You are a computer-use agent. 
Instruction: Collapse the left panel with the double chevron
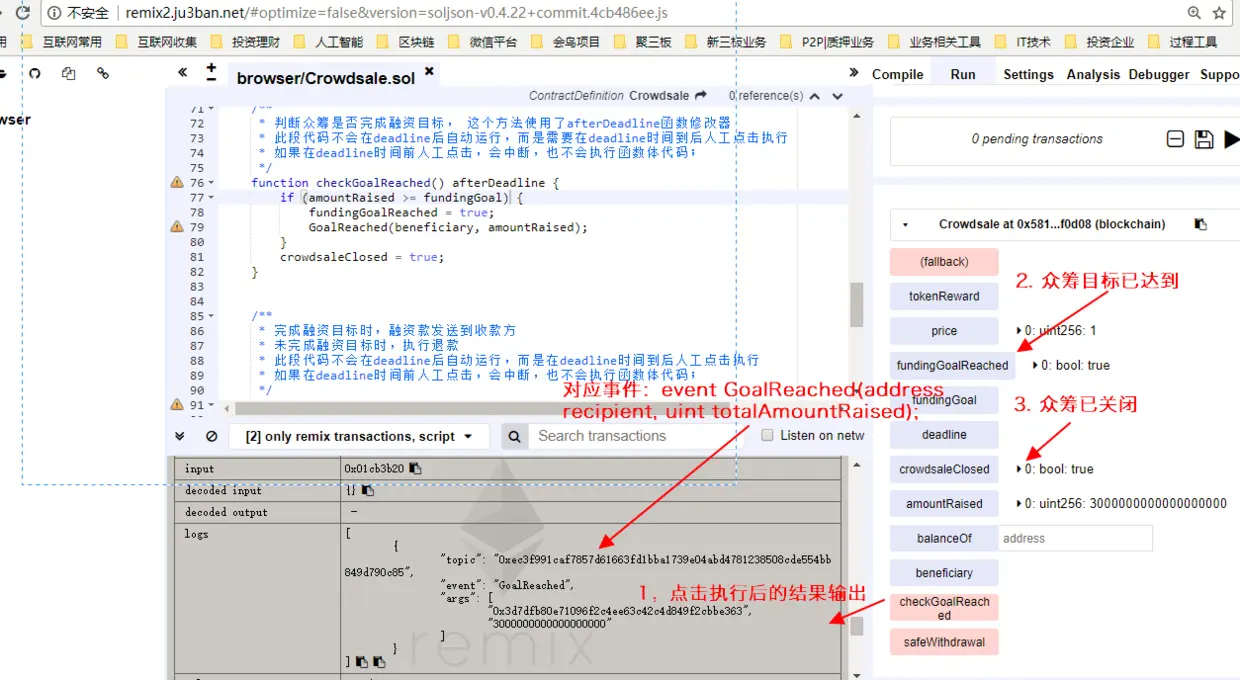tap(182, 72)
